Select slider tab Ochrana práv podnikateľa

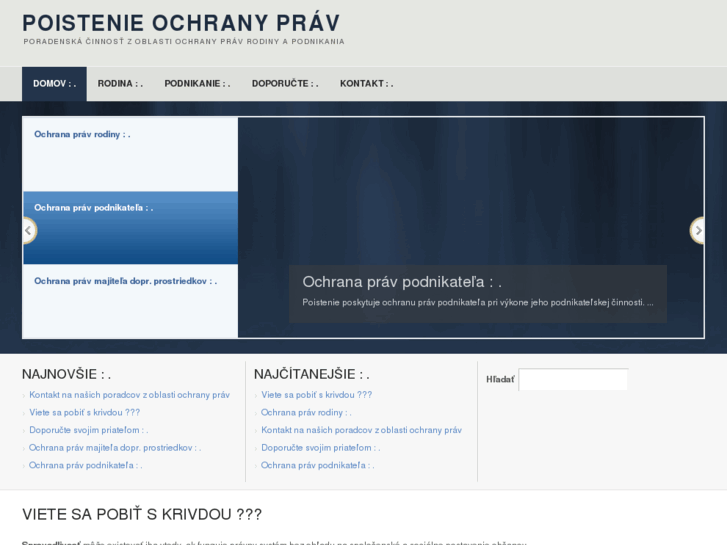pos(130,228)
